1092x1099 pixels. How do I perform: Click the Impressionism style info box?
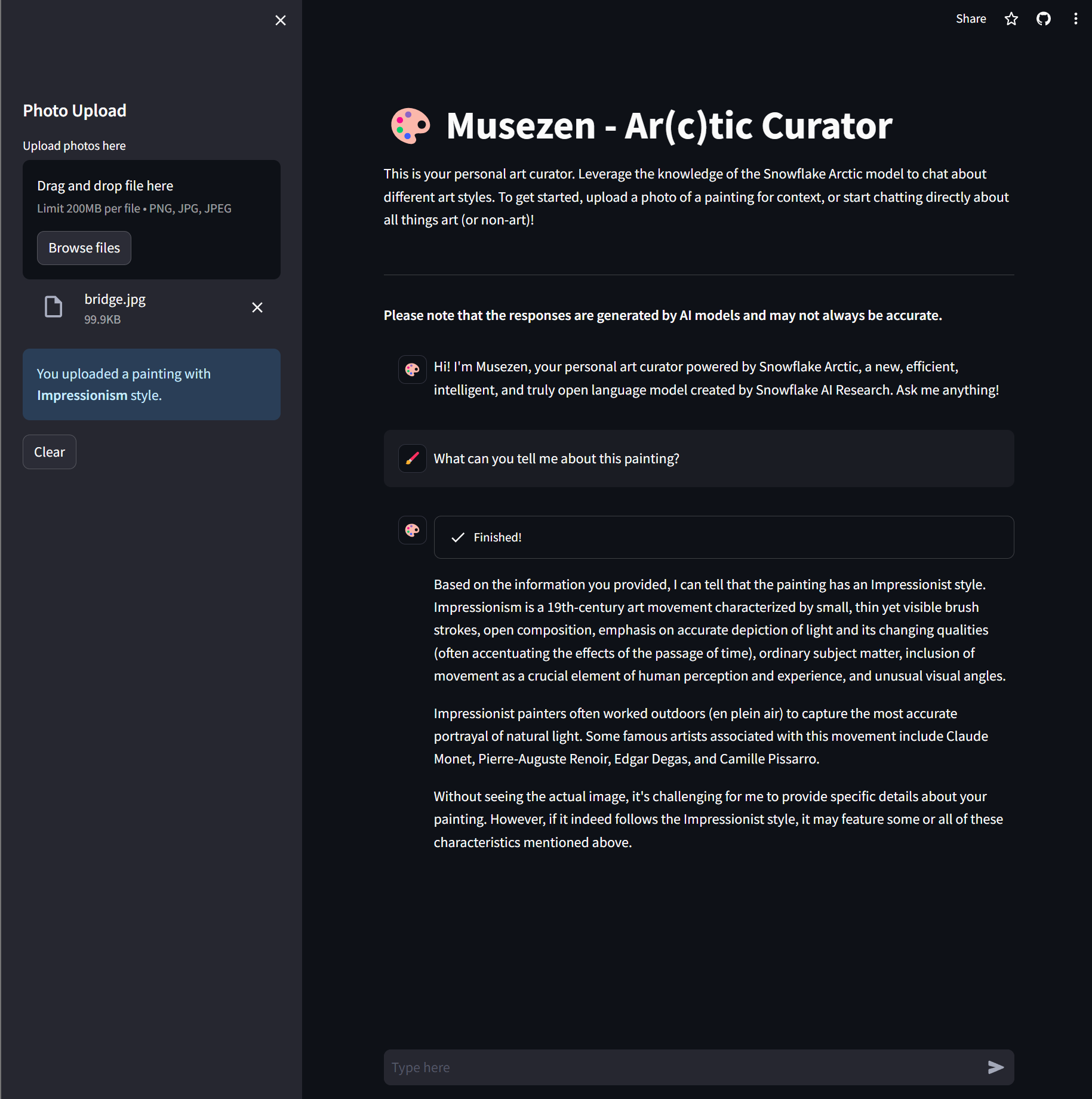click(x=152, y=384)
